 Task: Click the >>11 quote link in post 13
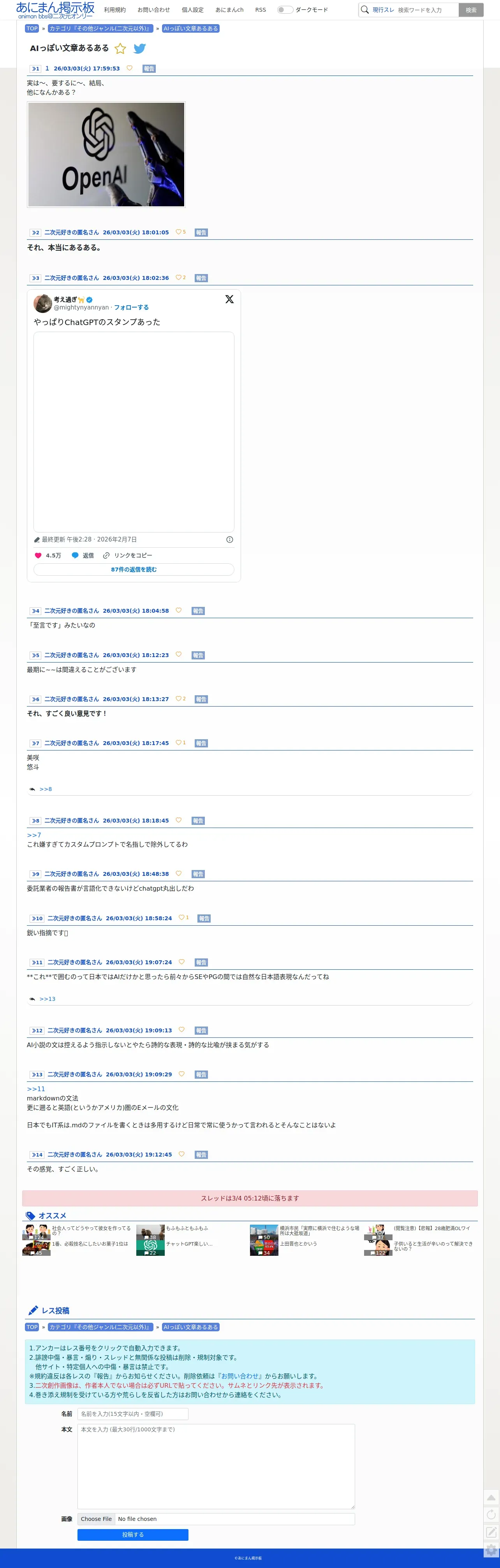pos(36,1089)
